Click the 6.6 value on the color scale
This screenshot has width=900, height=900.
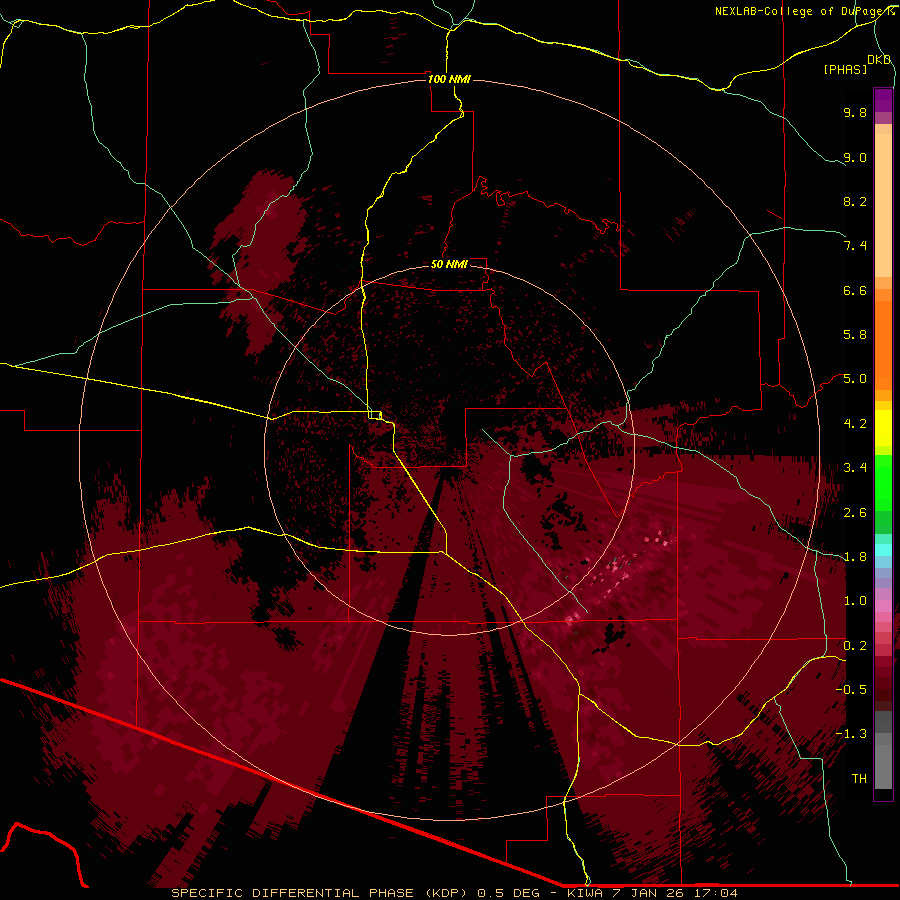(x=855, y=290)
